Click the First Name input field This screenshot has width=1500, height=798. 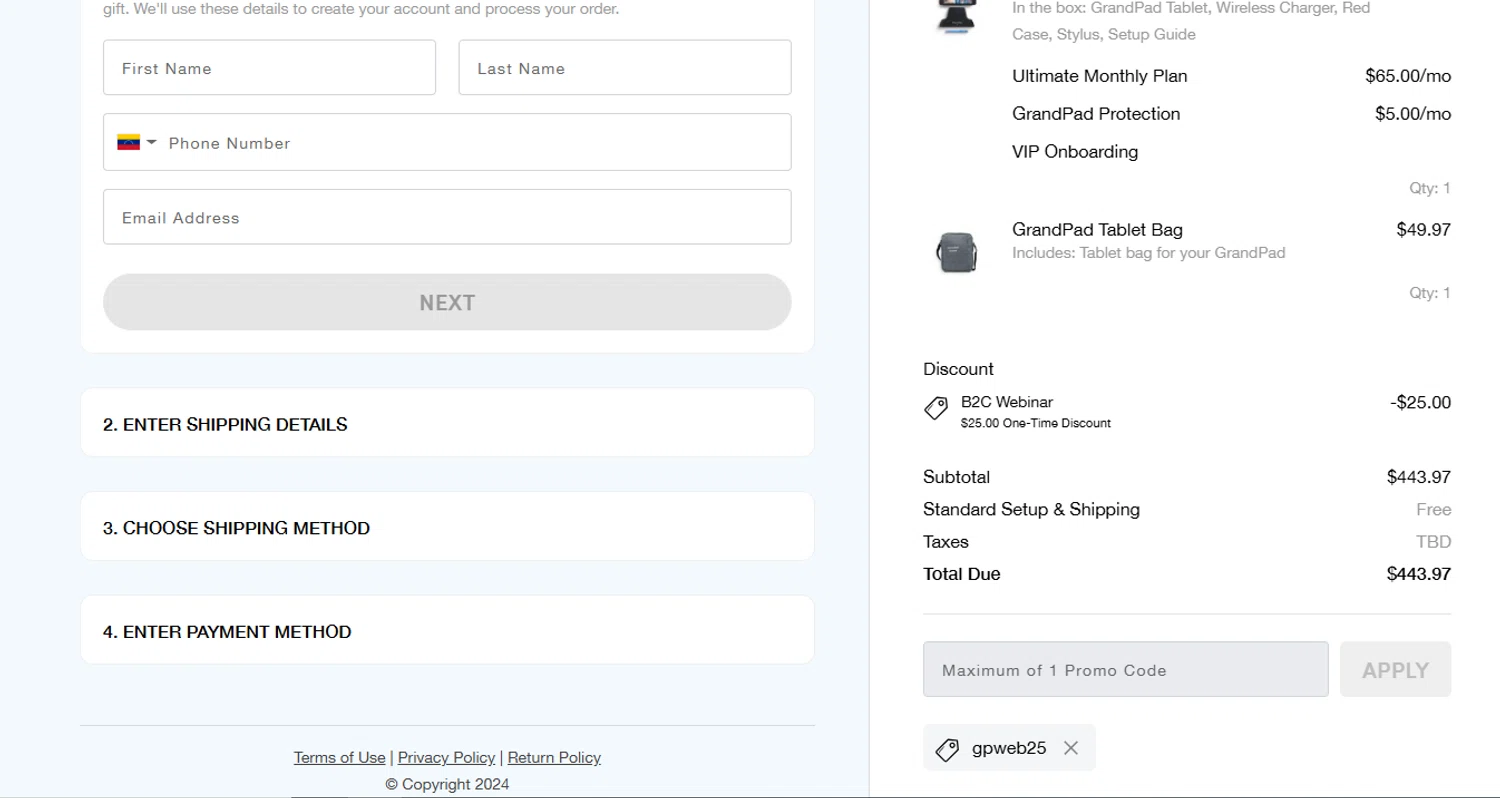269,68
